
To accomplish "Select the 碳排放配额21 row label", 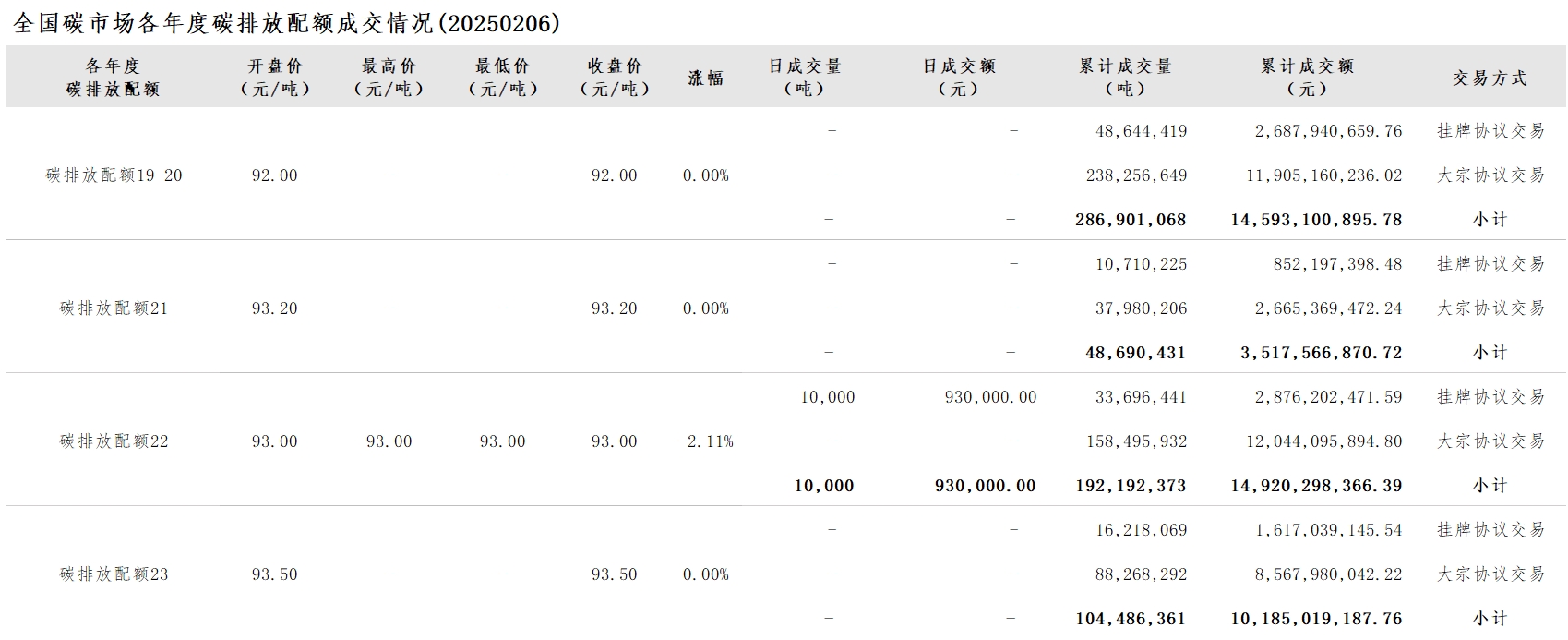I will pyautogui.click(x=114, y=308).
